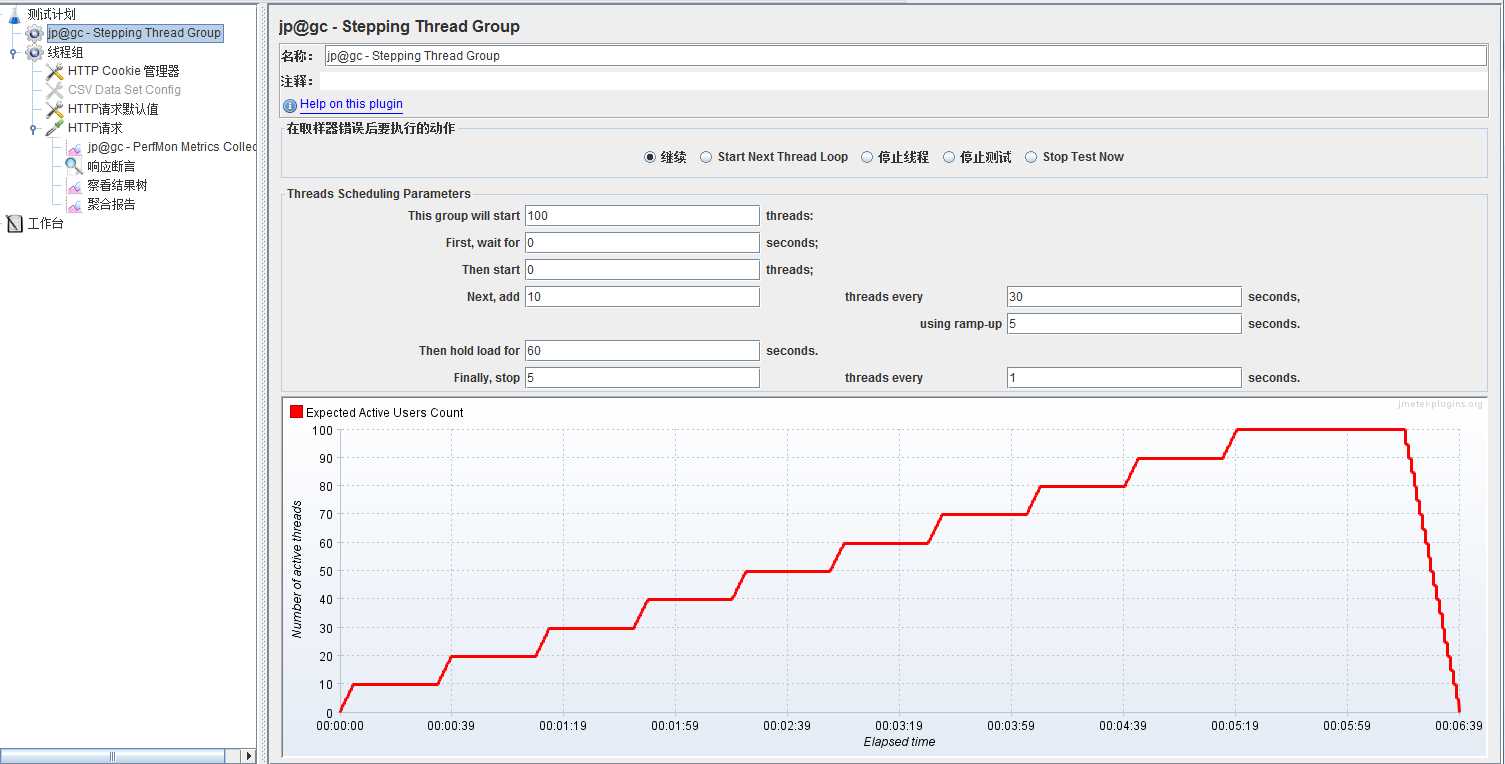Click the disabled CSV Data Set Config icon
The height and width of the screenshot is (764, 1505).
point(55,90)
